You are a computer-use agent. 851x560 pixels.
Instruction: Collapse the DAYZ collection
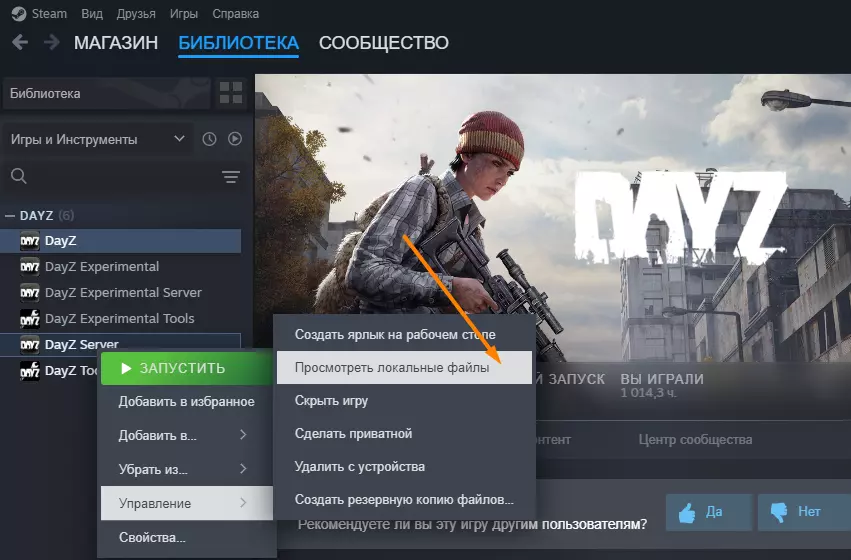pos(10,215)
